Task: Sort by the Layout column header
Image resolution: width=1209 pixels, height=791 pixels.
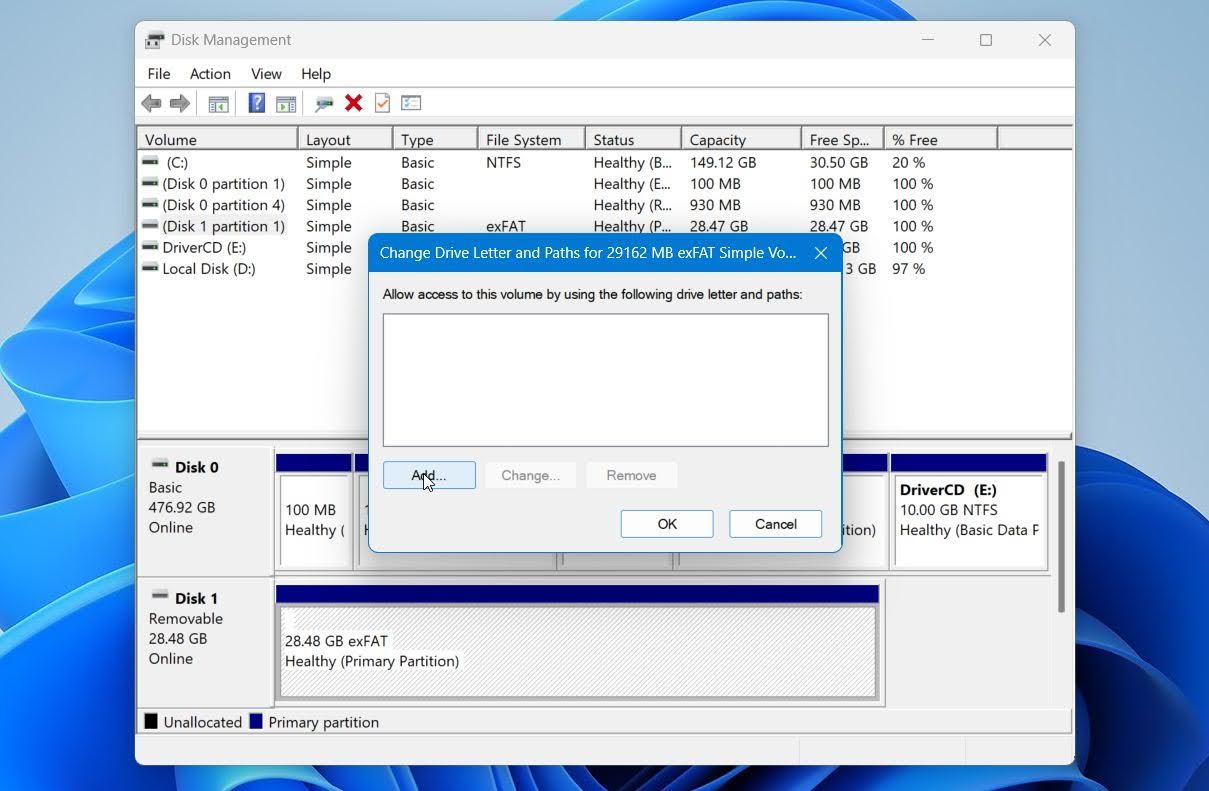Action: 344,140
